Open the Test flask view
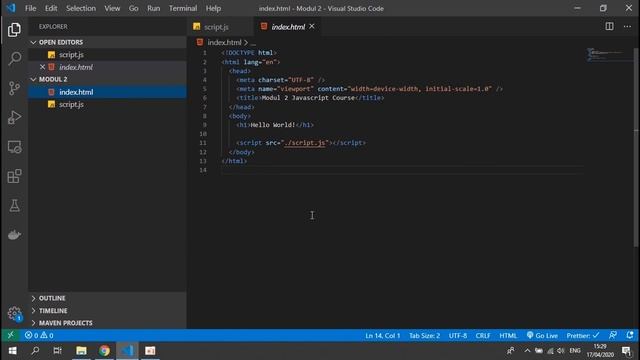Viewport: 640px width, 360px height. click(x=14, y=206)
